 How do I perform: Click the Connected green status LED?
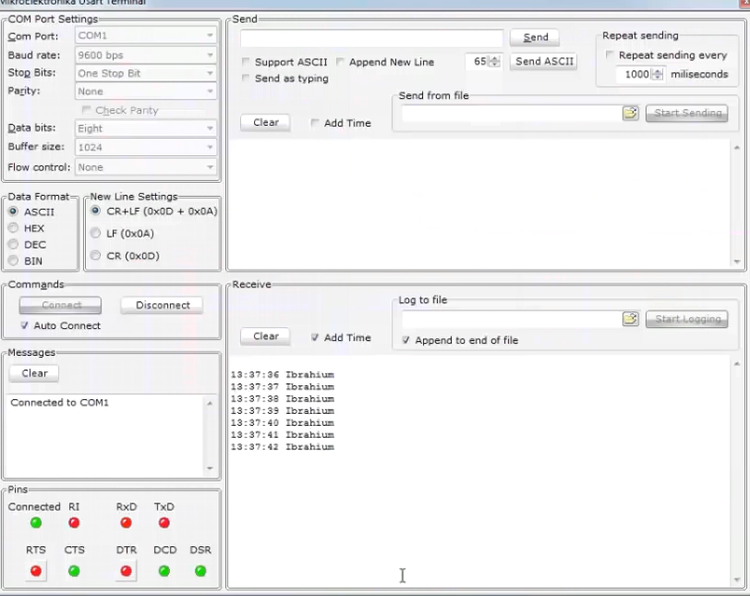(36, 523)
